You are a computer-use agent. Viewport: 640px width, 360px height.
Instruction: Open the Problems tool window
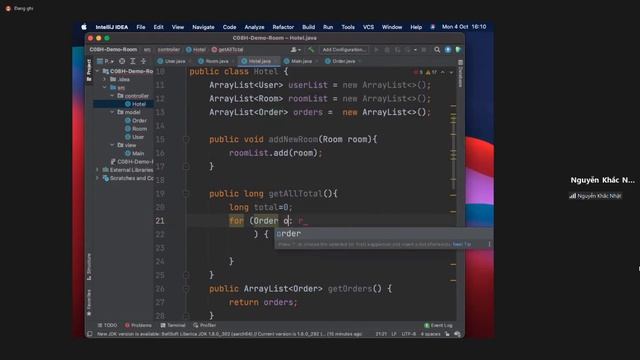[138, 326]
